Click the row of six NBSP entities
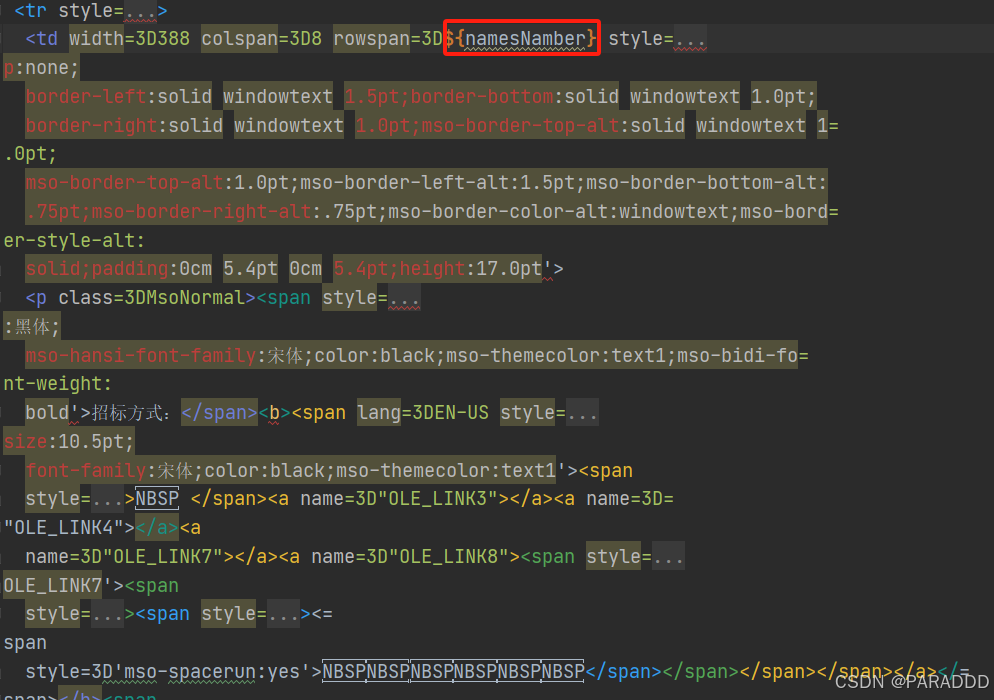The height and width of the screenshot is (700, 994). 453,671
